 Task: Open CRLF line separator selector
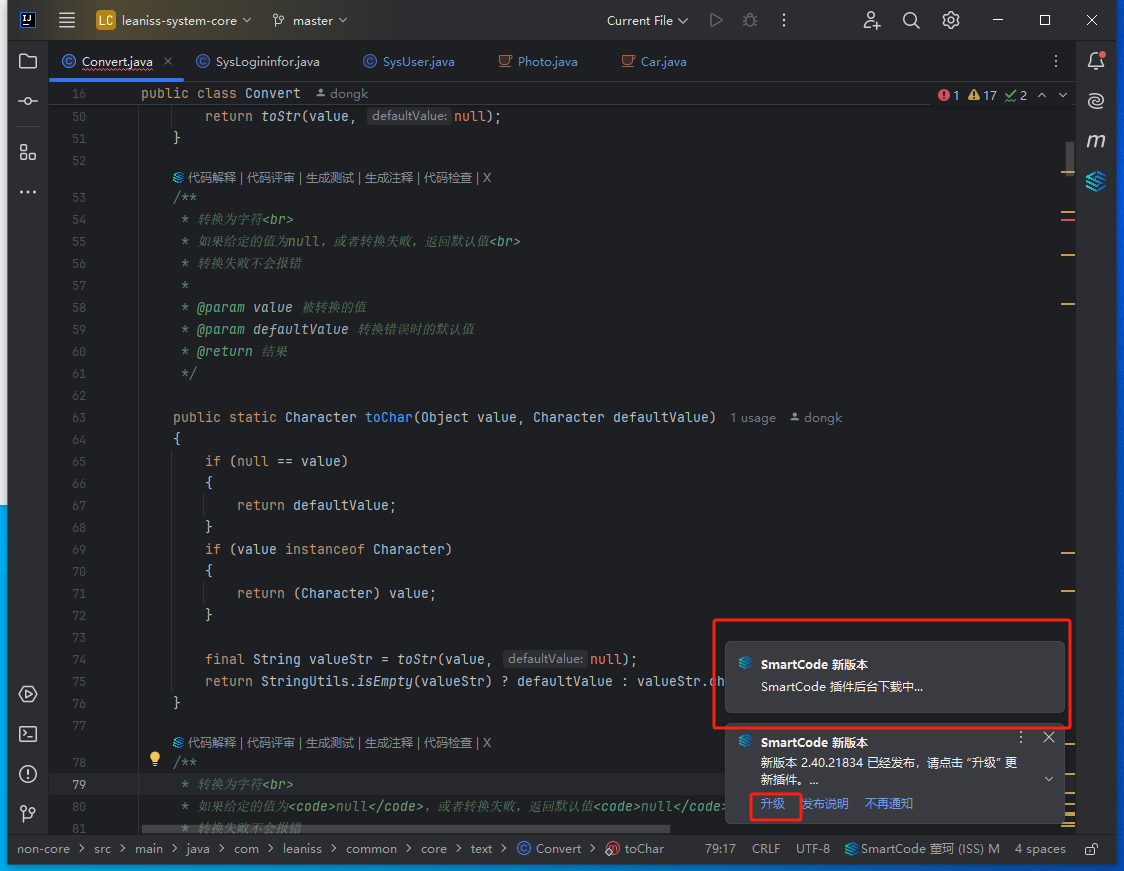(766, 849)
